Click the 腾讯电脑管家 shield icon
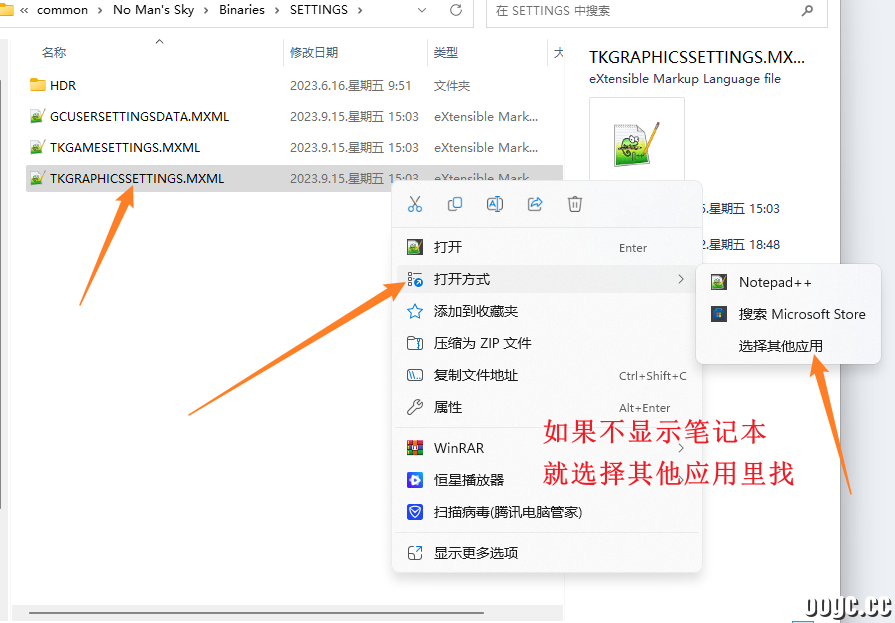The image size is (895, 623). (415, 512)
